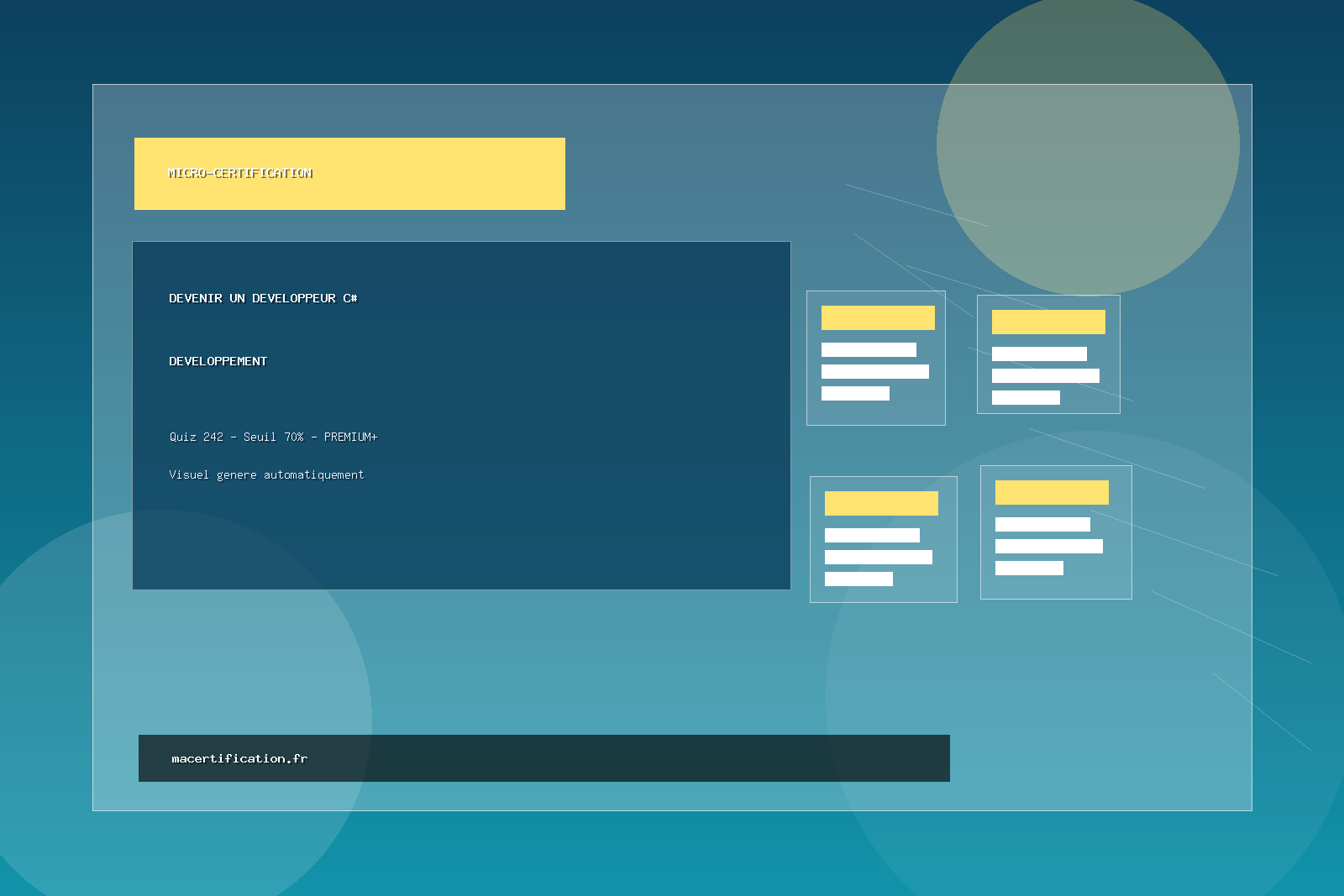
Task: Select the Quiz 242 Seuil 70% PREMIUM+ line
Action: 273,437
